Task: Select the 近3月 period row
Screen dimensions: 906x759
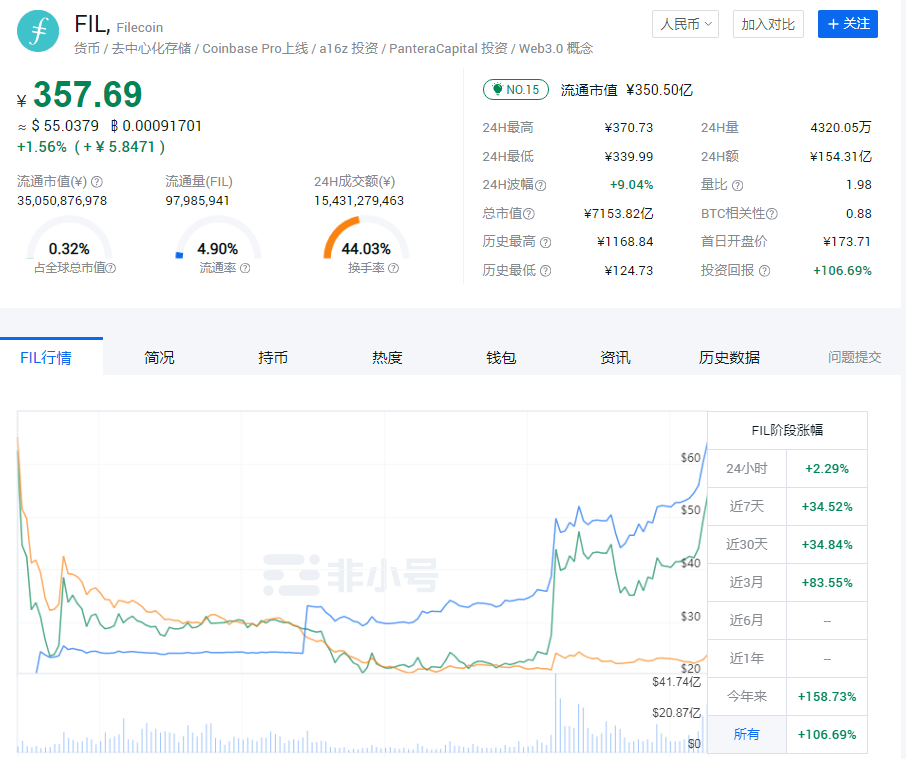Action: click(788, 583)
